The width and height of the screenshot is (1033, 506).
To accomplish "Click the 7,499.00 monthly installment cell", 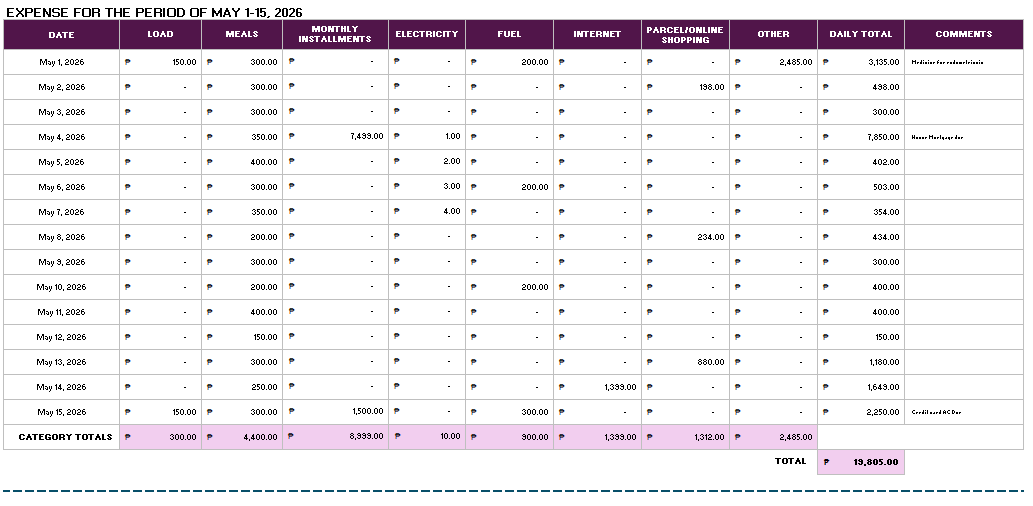I will tap(335, 137).
